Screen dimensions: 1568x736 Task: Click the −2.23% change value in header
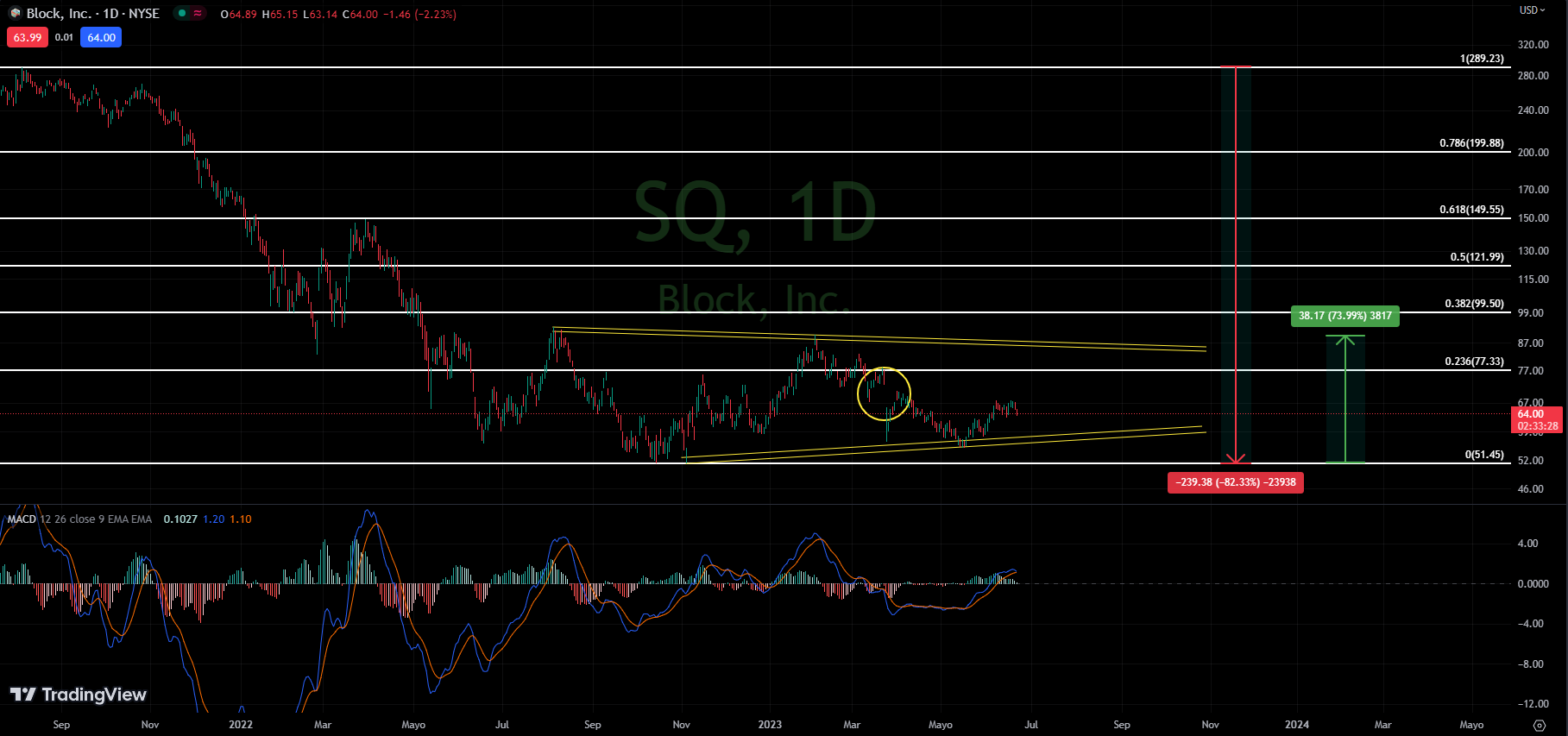click(435, 15)
